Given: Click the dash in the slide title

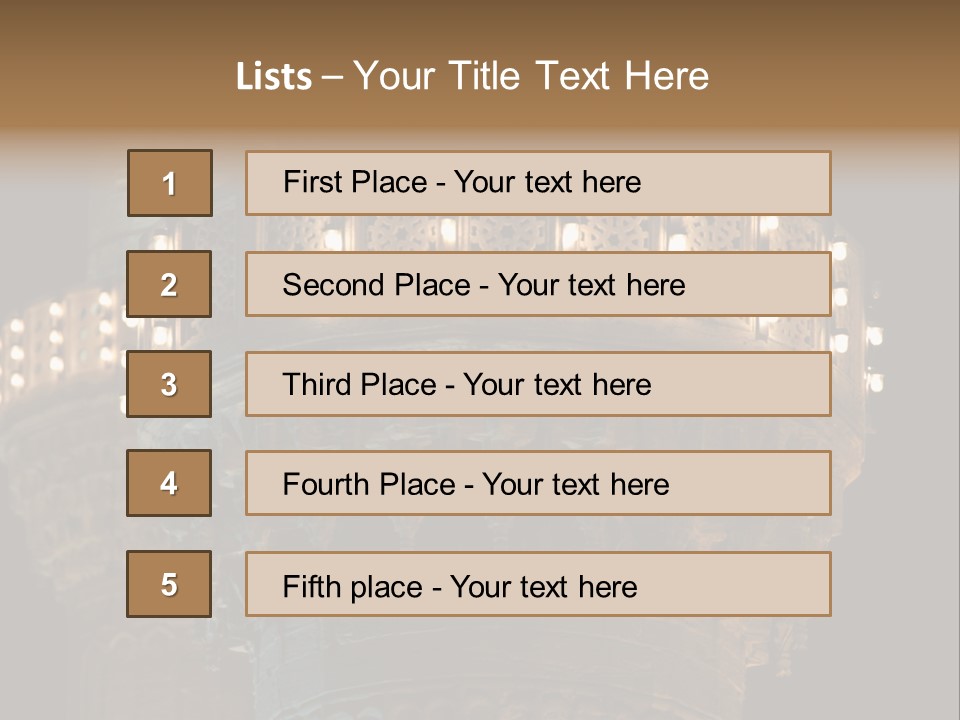Looking at the screenshot, I should click(x=332, y=77).
